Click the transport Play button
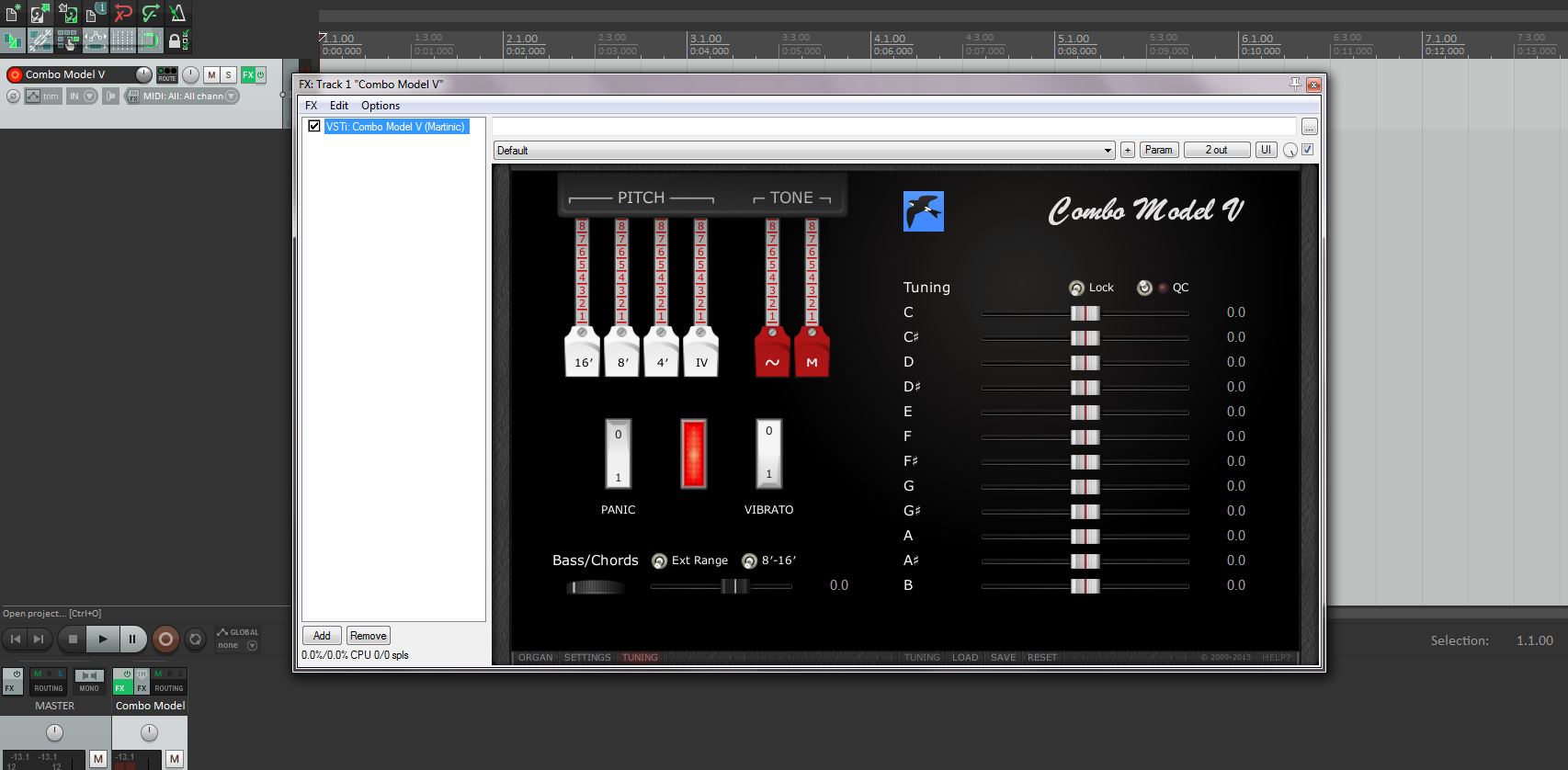Image resolution: width=1568 pixels, height=770 pixels. [x=102, y=639]
